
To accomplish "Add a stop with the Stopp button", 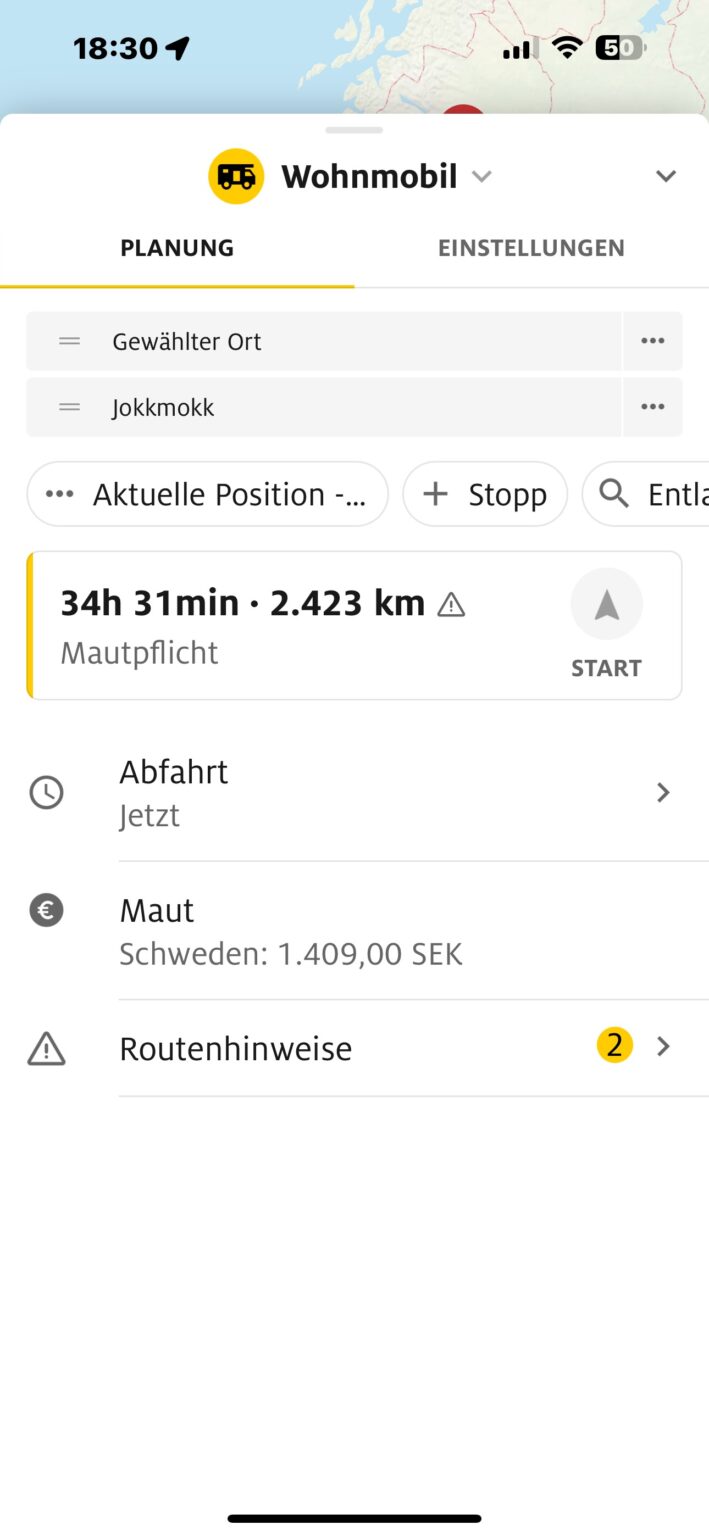I will (485, 493).
